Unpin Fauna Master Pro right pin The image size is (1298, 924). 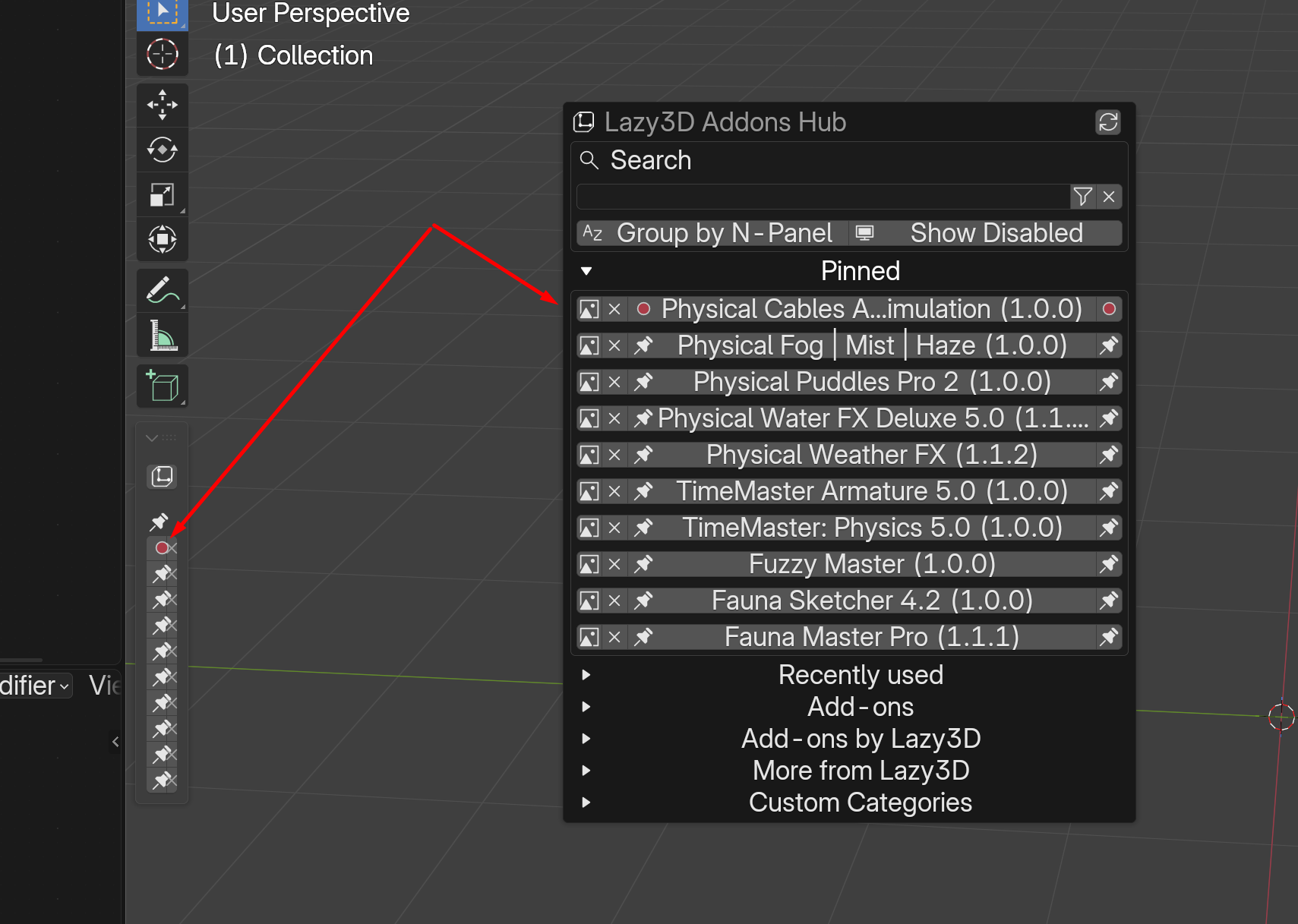click(x=1109, y=637)
